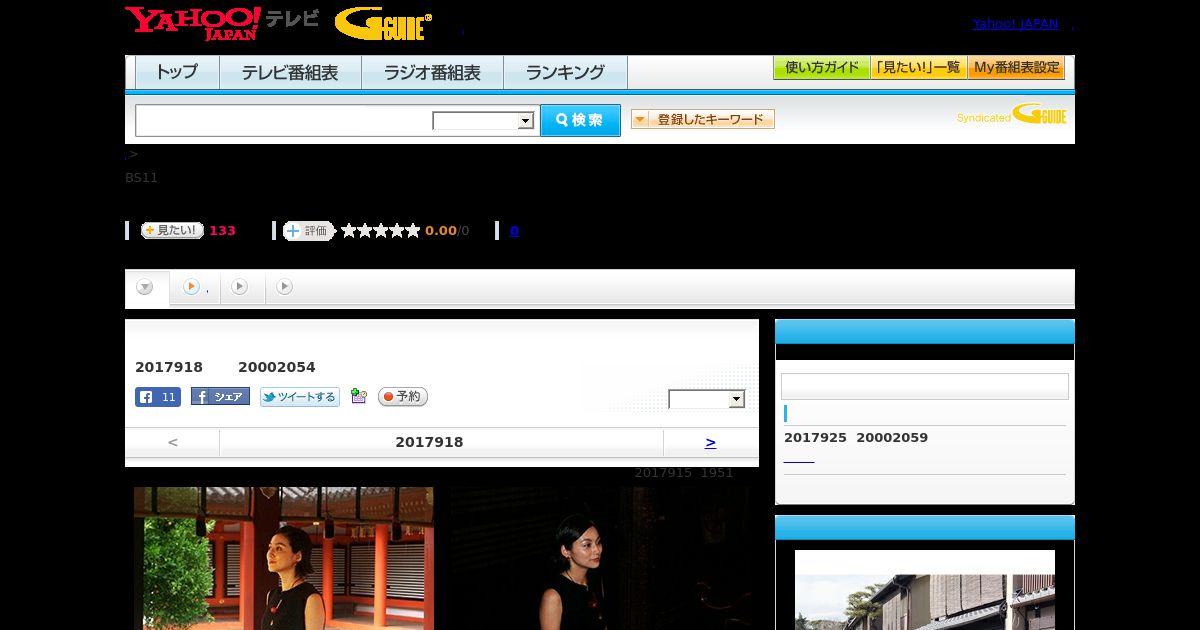Image resolution: width=1200 pixels, height=630 pixels.
Task: Select the orange play-arrow tab
Action: (x=191, y=287)
